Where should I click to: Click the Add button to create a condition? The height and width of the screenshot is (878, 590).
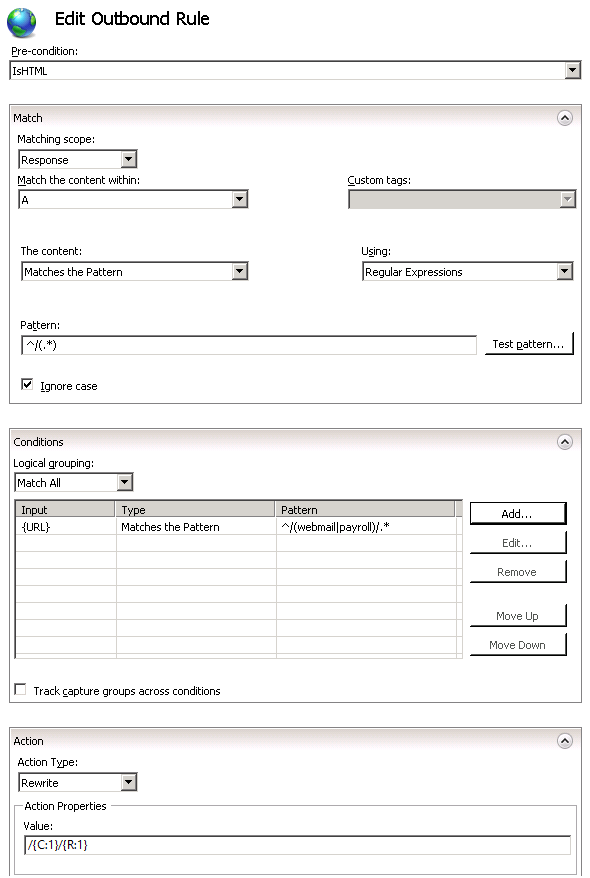[x=518, y=513]
